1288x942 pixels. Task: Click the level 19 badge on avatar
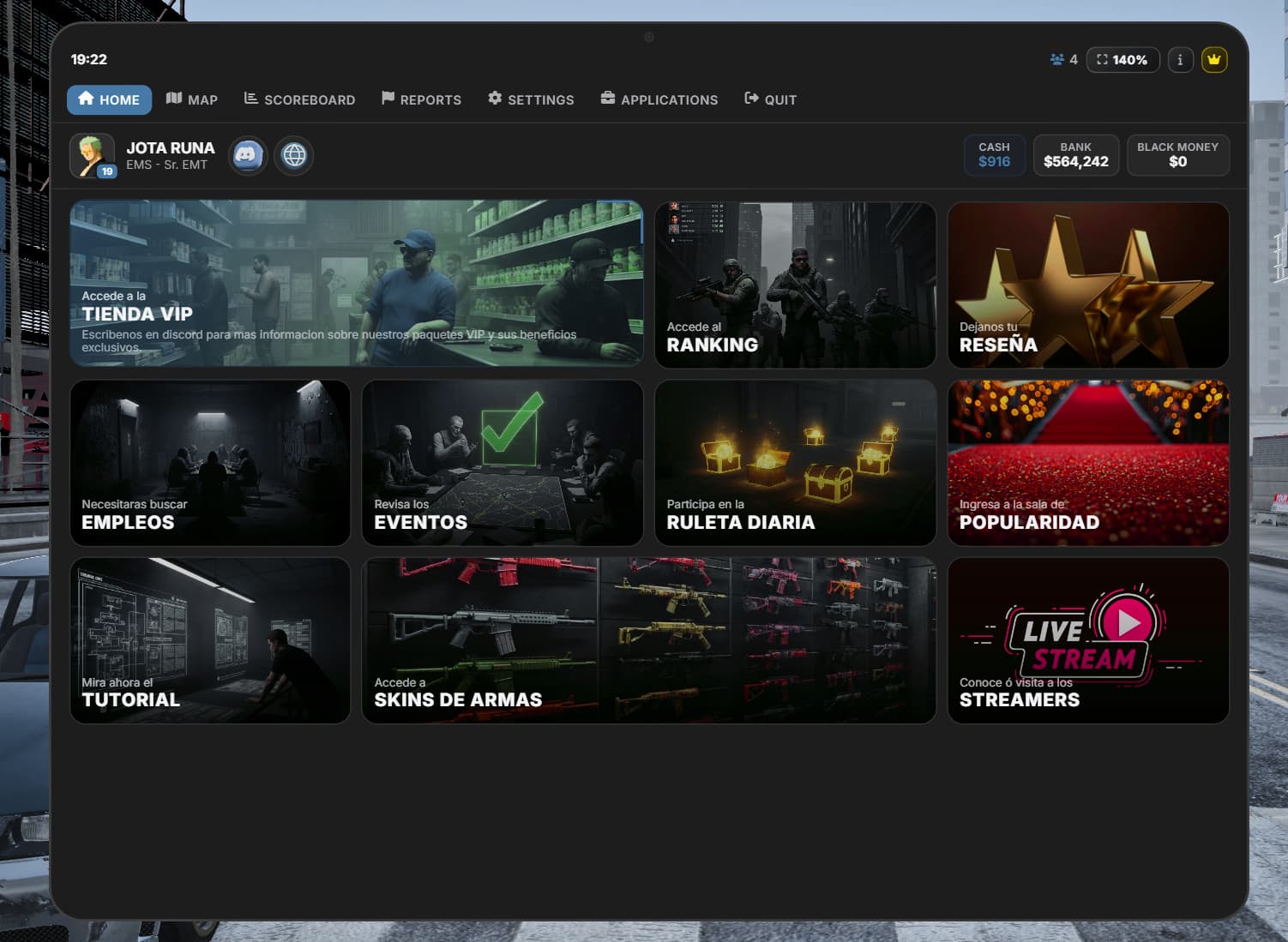tap(106, 171)
